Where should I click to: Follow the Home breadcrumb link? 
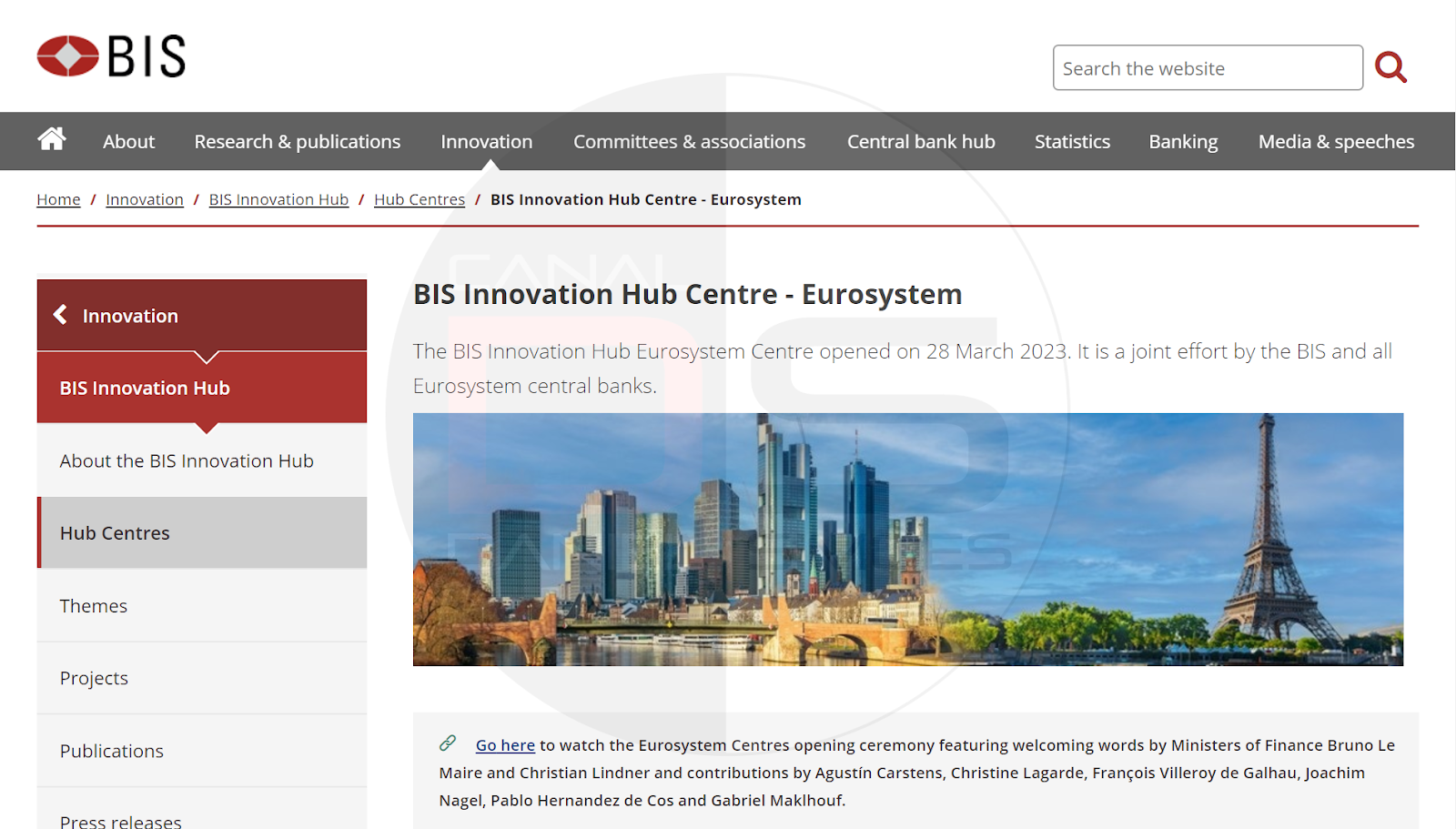58,199
